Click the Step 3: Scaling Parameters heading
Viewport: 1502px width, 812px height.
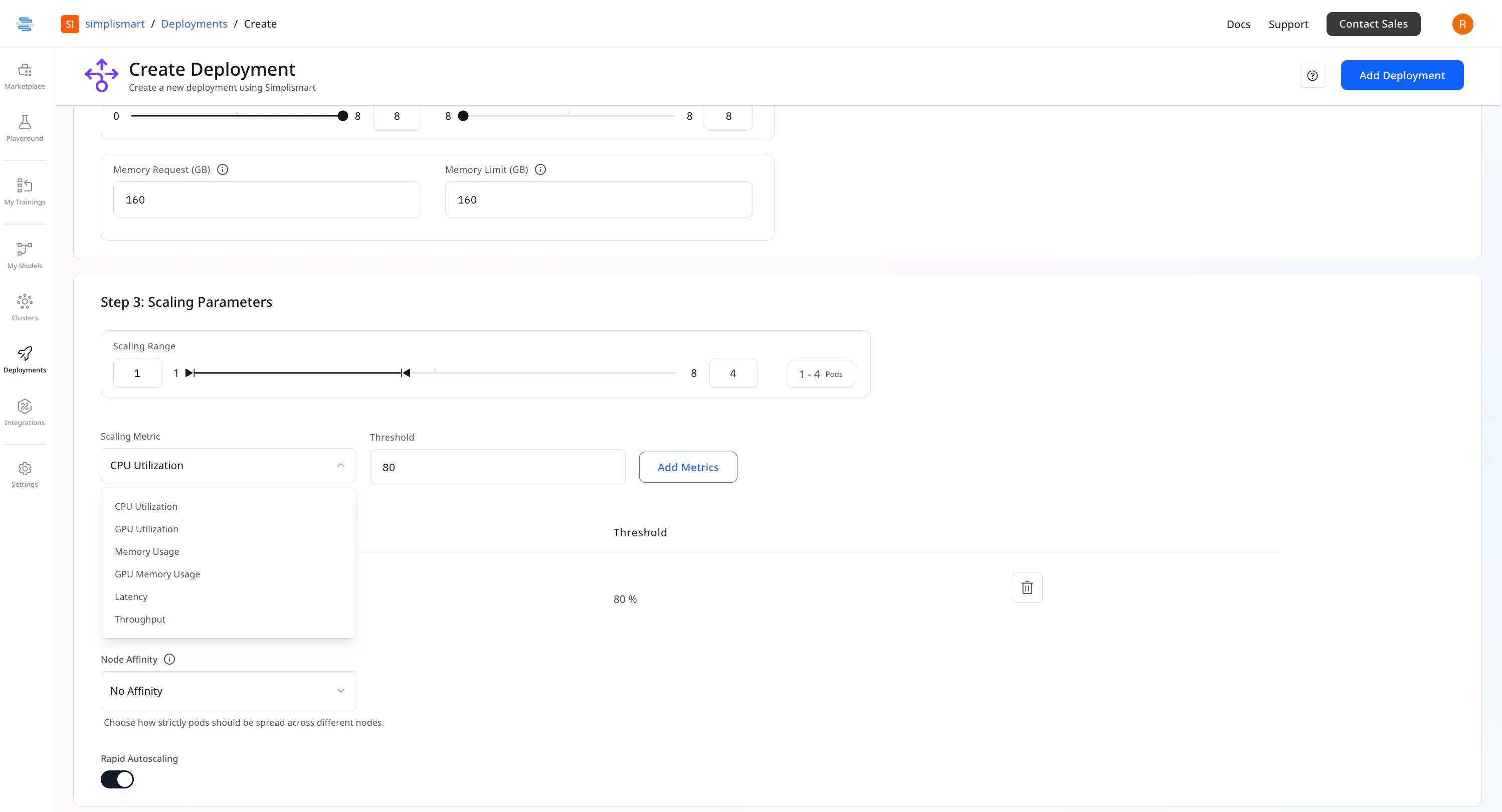click(x=186, y=302)
